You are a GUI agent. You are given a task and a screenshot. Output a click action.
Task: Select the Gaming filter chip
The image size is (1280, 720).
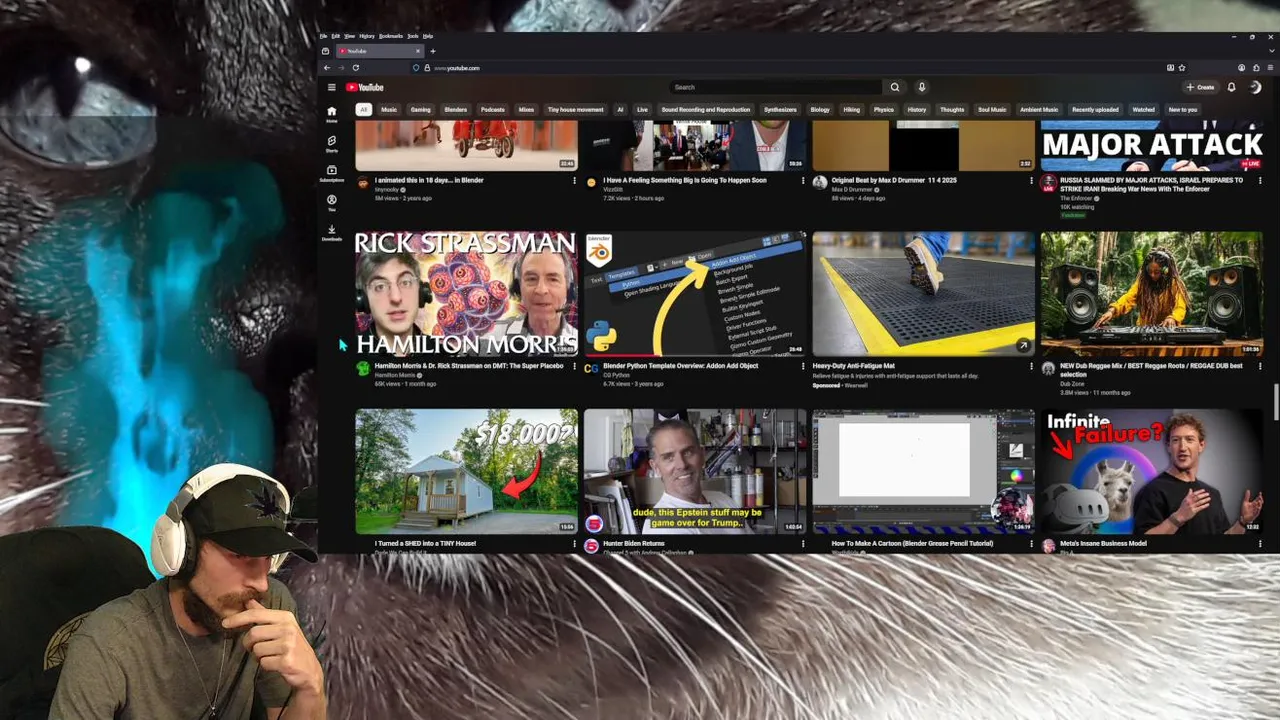click(x=421, y=110)
